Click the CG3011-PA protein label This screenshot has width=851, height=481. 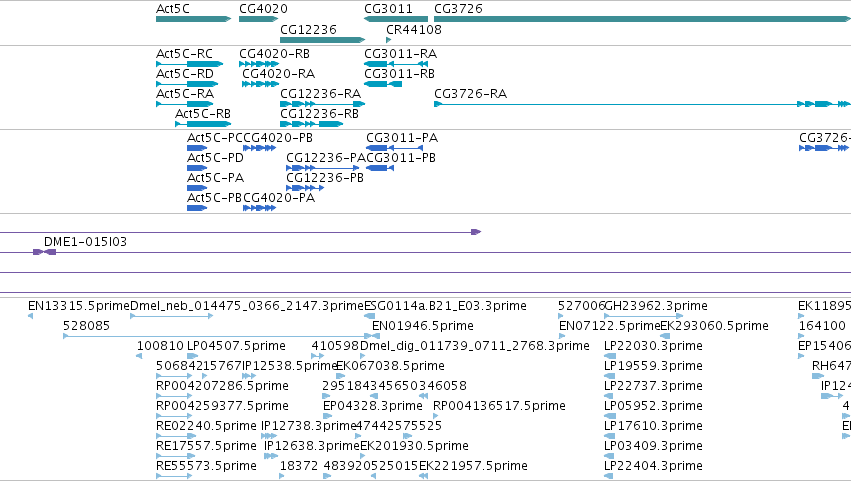tap(402, 138)
